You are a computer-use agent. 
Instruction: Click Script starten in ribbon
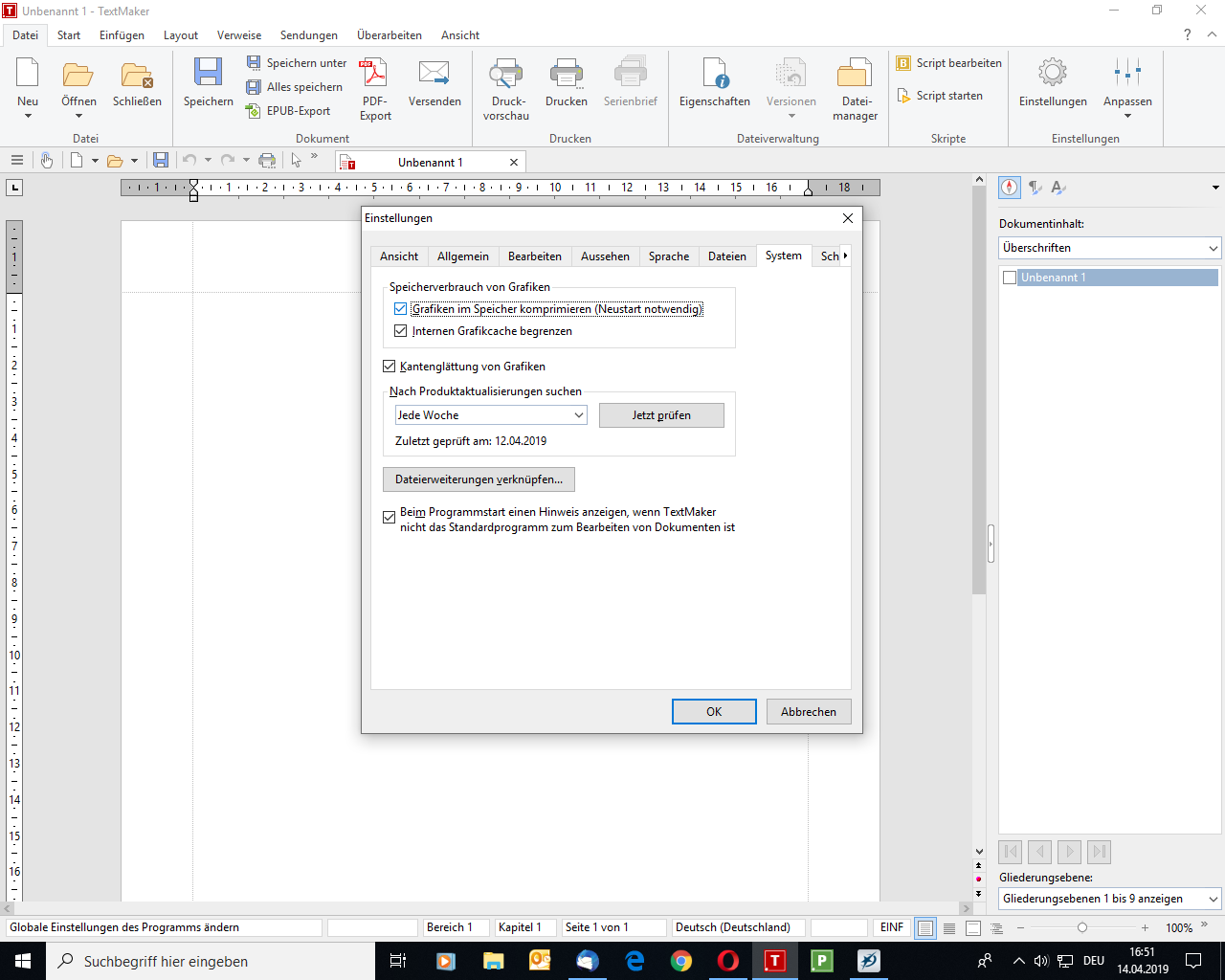(x=939, y=95)
